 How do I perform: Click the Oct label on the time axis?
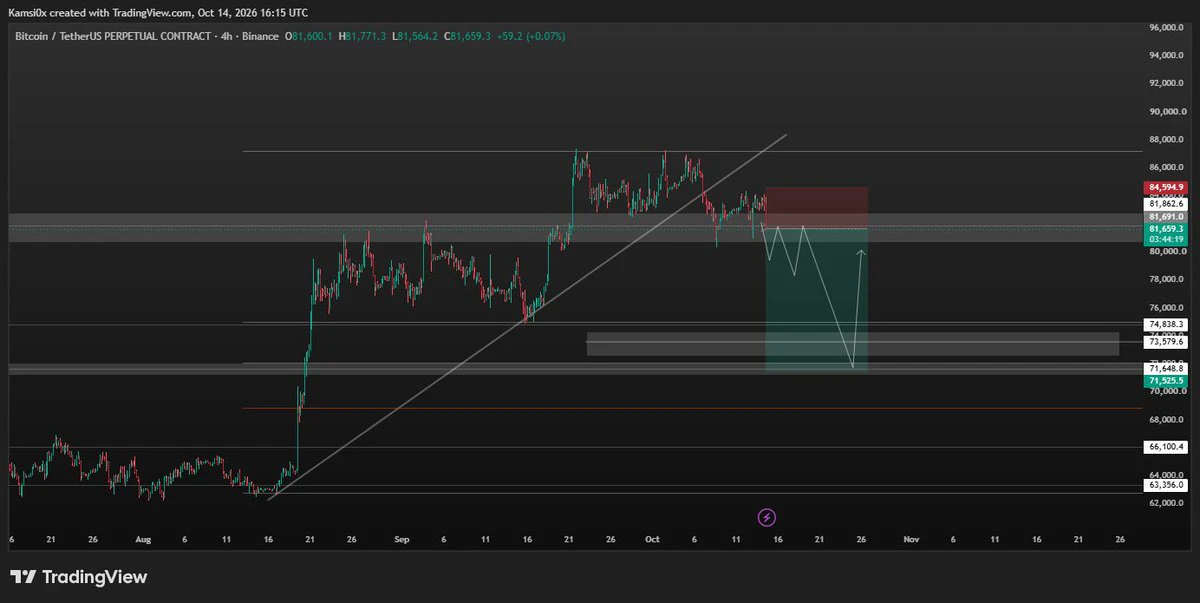(652, 539)
